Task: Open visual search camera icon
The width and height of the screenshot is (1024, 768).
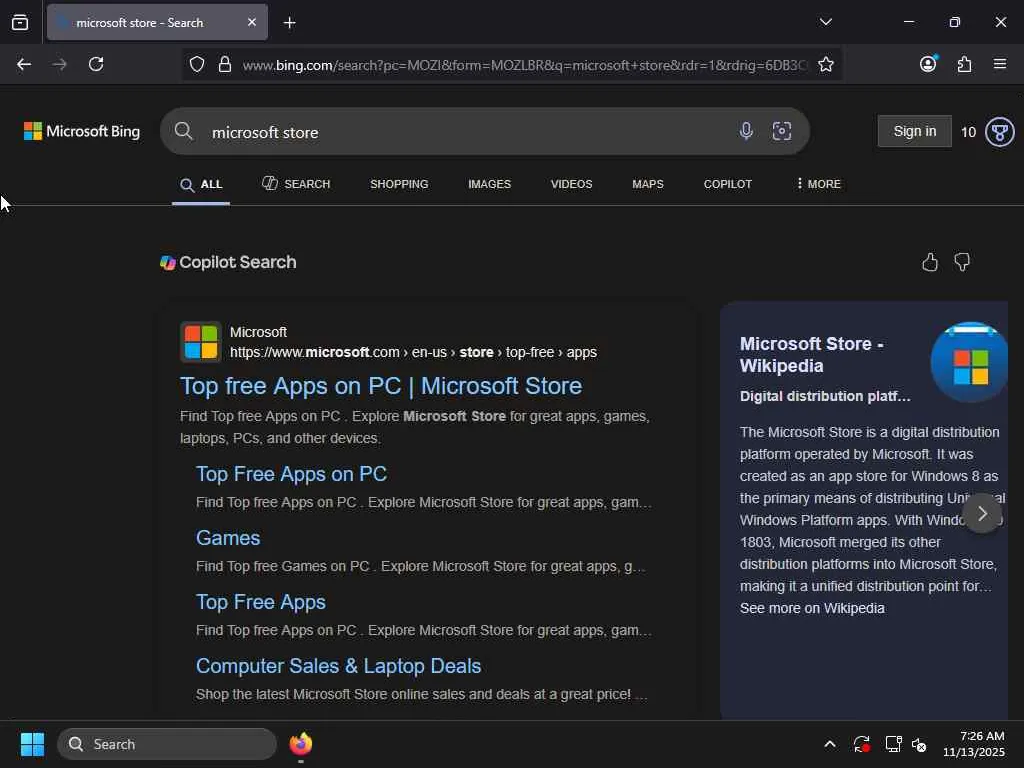Action: pos(782,131)
